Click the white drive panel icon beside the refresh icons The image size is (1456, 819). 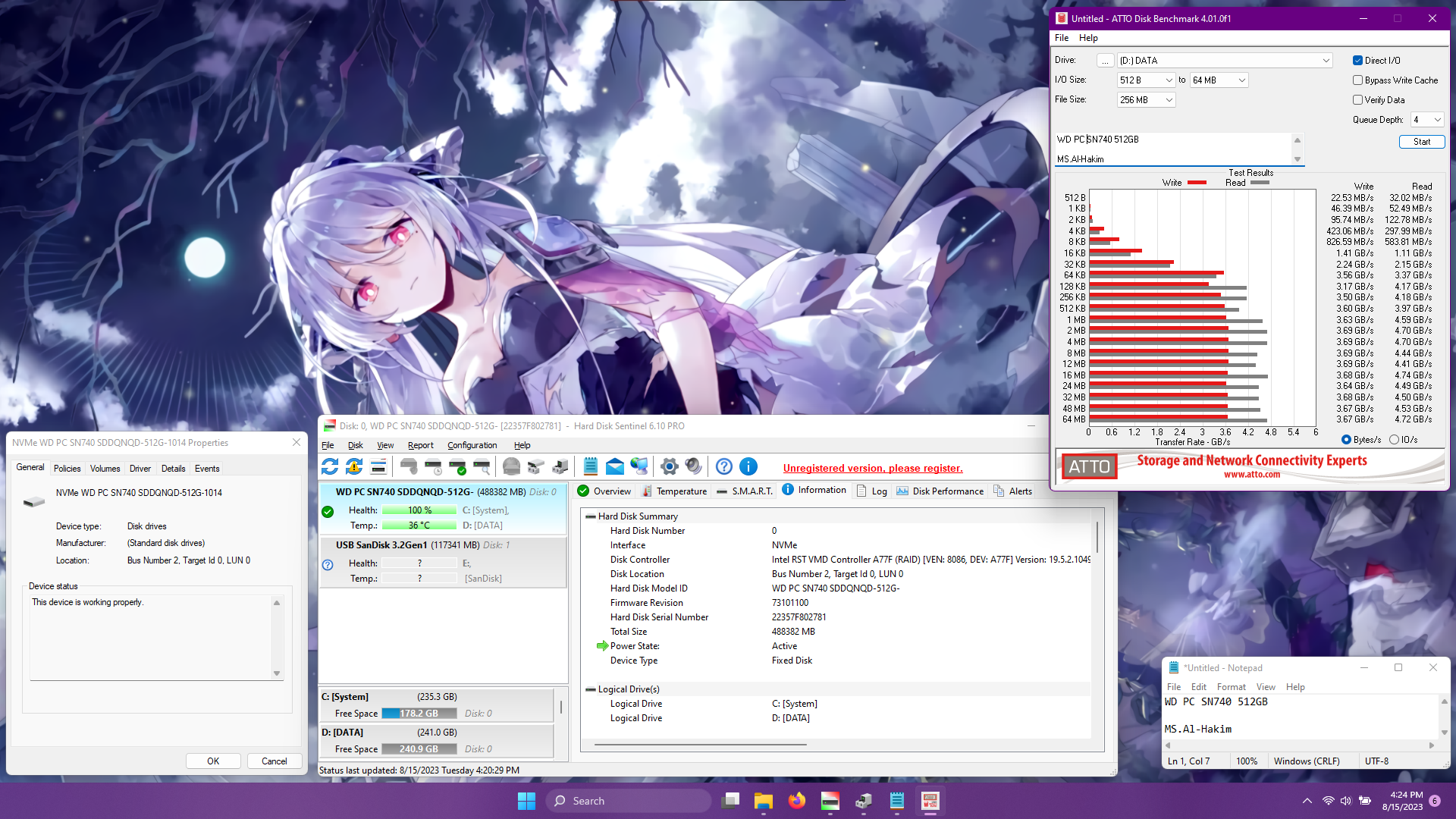tap(378, 466)
